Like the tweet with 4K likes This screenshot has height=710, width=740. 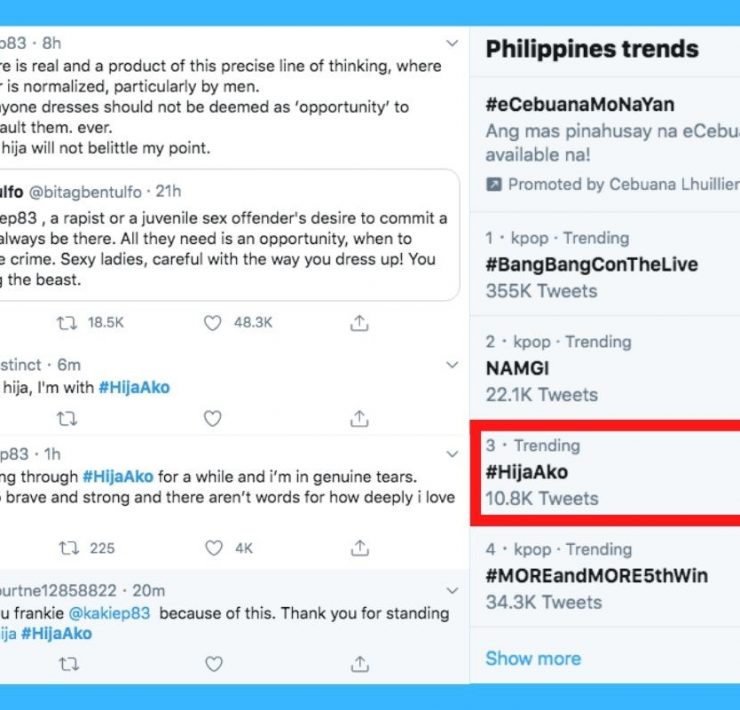coord(212,548)
